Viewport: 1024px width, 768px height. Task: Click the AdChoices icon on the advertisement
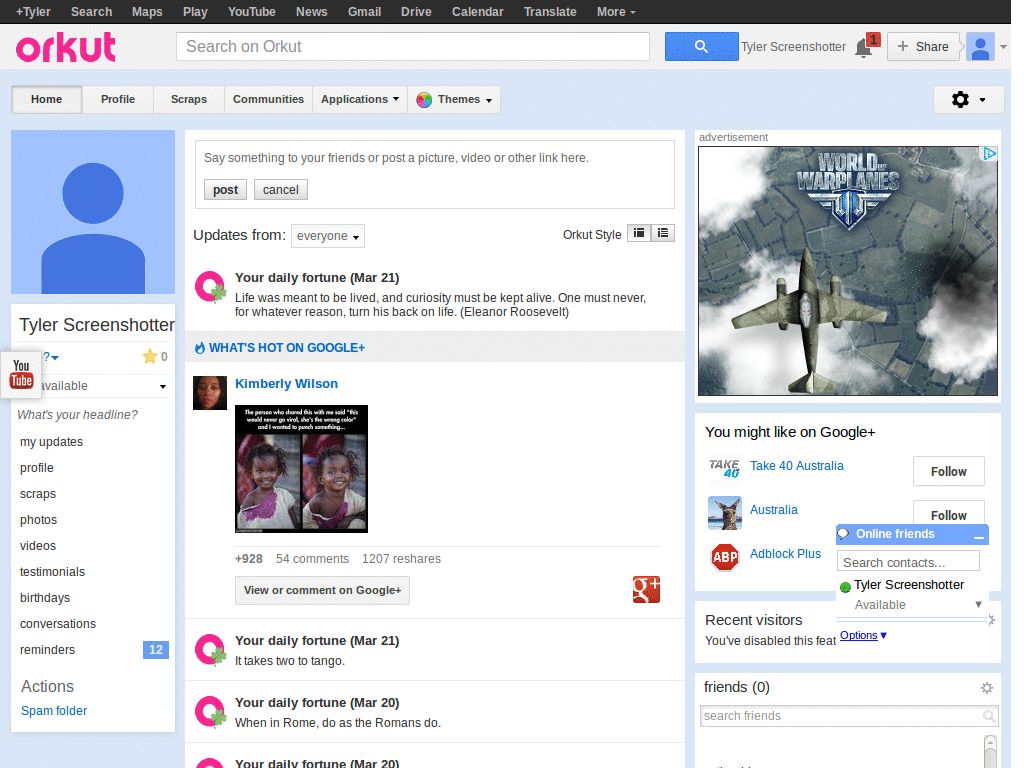coord(990,153)
